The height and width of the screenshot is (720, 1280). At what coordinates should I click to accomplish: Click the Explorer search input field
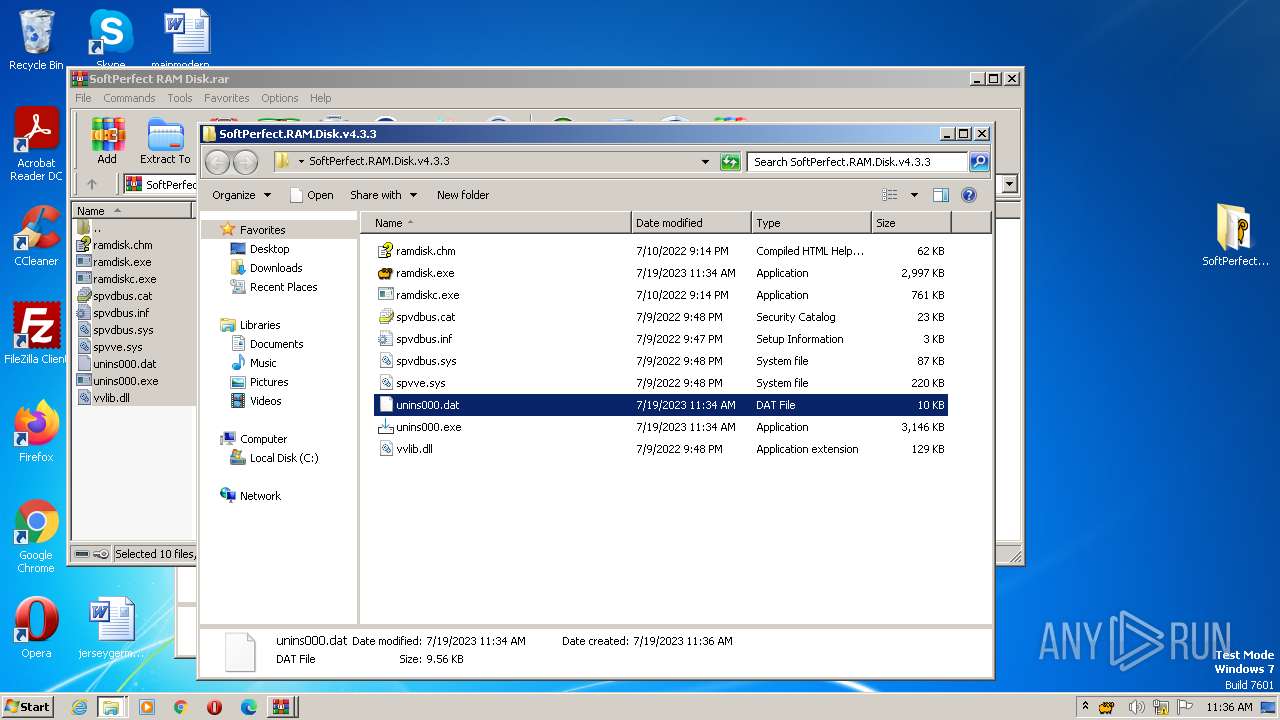tap(857, 161)
